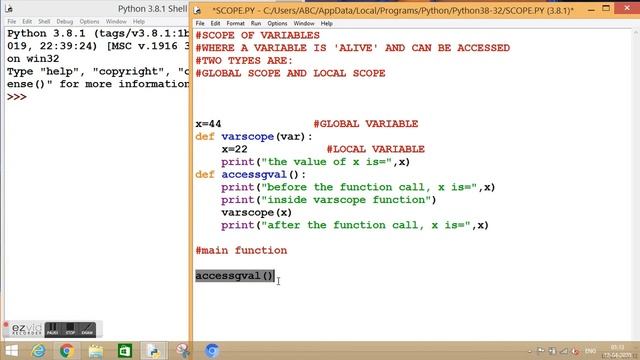Open File Explorer from taskbar
Screen dimensions: 640x360
96,351
